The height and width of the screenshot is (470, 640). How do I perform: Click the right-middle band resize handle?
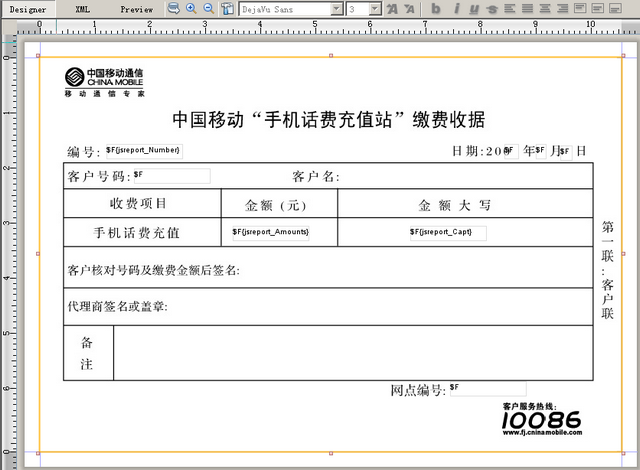623,254
